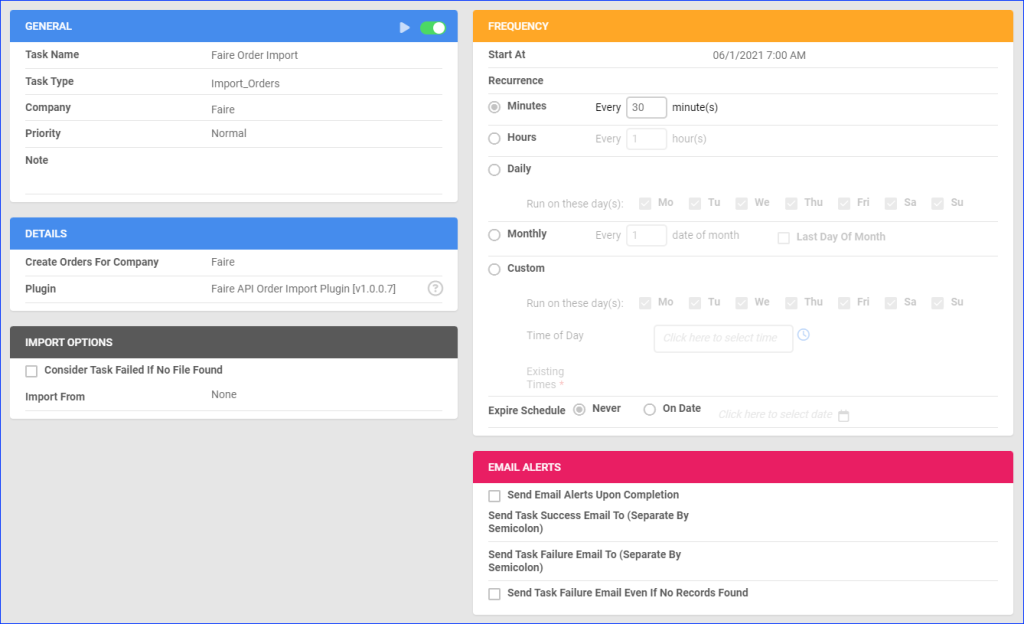Viewport: 1024px width, 624px height.
Task: Click the Import From value None
Action: [224, 395]
